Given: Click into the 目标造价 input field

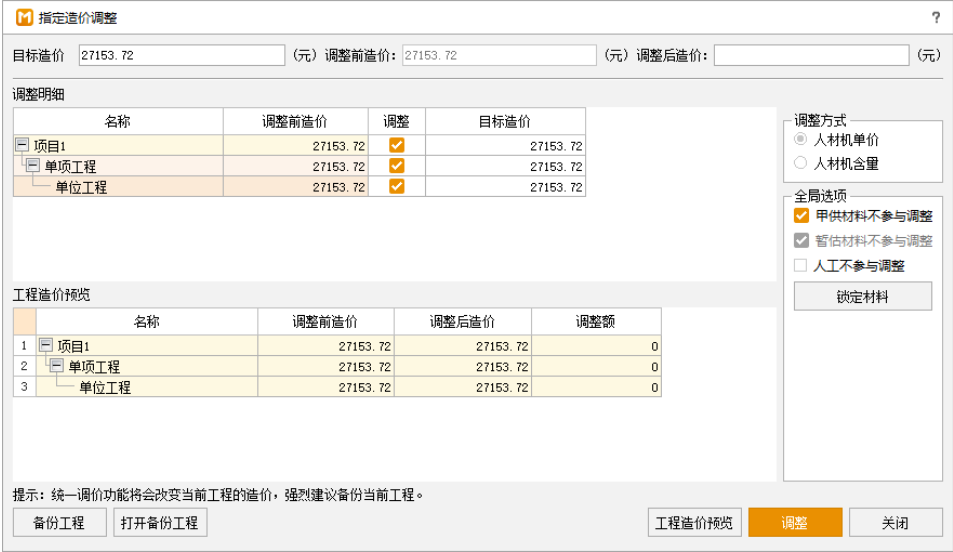Looking at the screenshot, I should [x=182, y=56].
